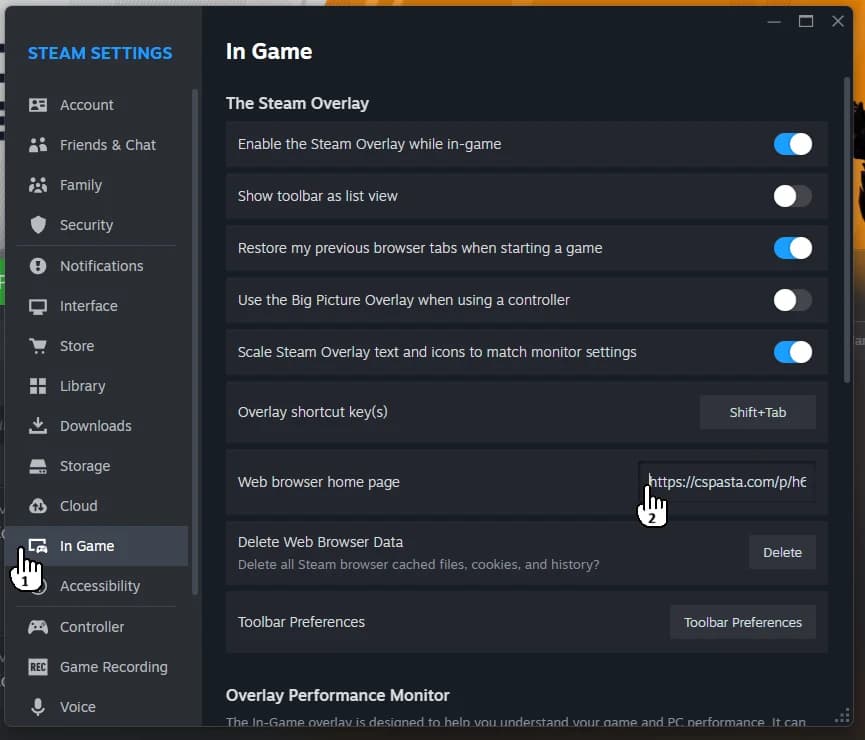
Task: Switch to Notifications settings
Action: tap(102, 266)
